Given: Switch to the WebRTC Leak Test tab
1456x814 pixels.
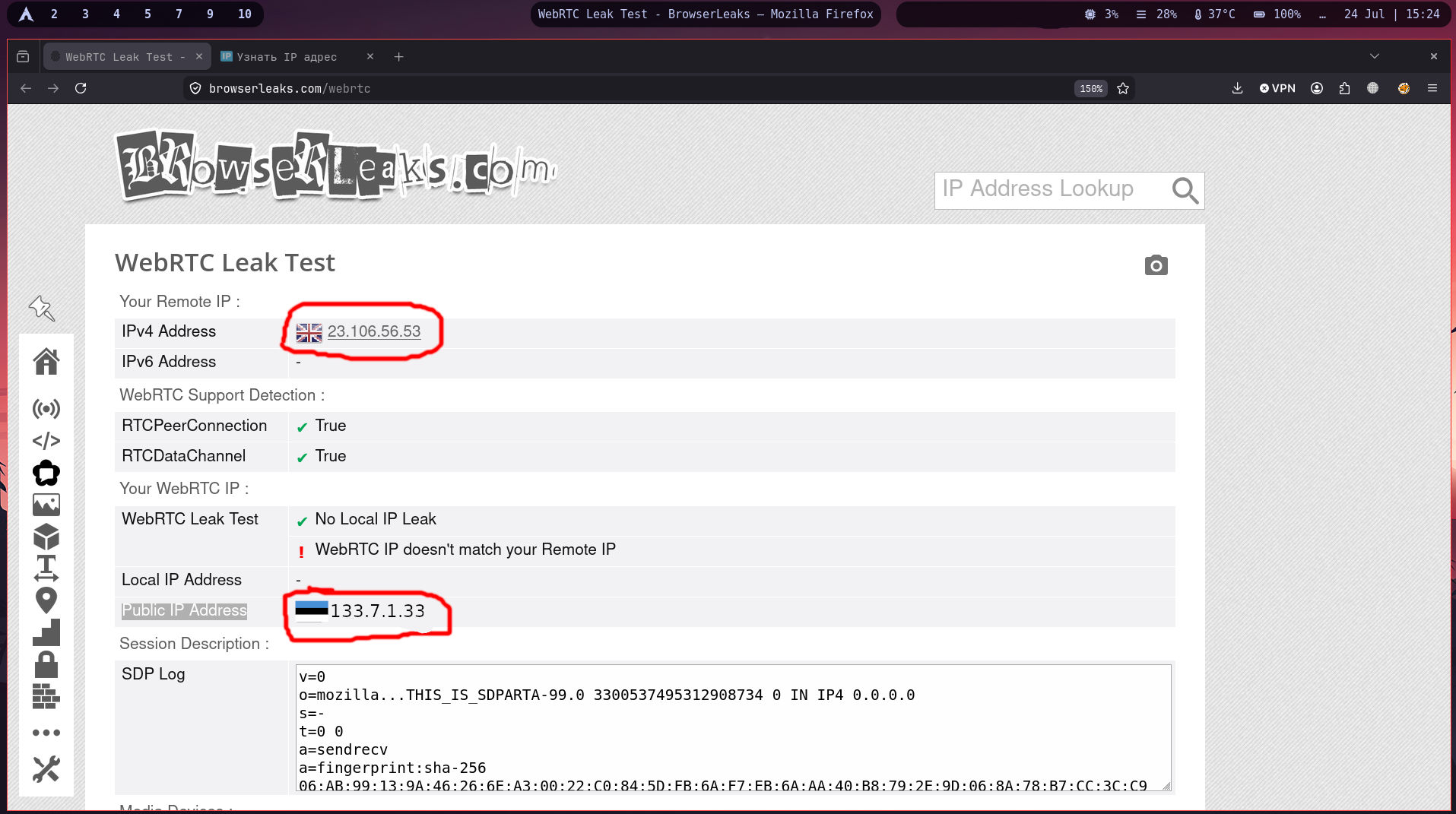Looking at the screenshot, I should pos(125,57).
